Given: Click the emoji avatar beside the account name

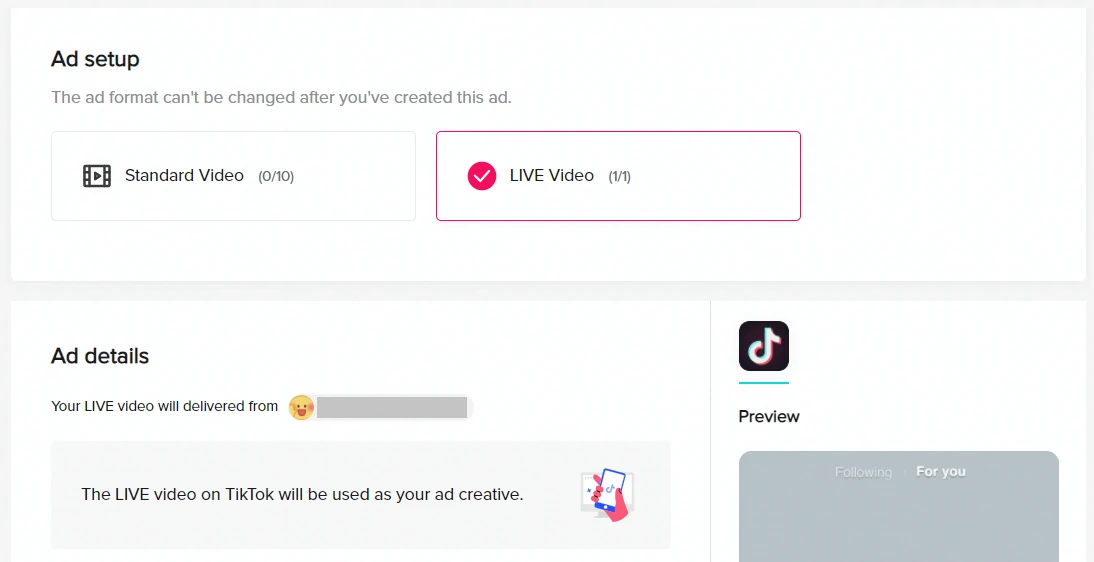Looking at the screenshot, I should 301,407.
